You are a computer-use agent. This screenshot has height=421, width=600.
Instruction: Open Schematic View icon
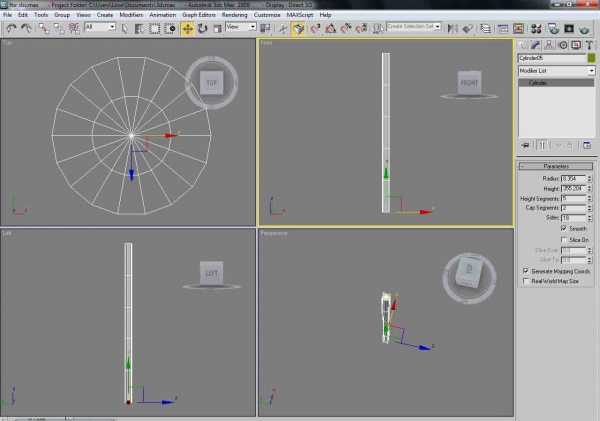[x=518, y=29]
